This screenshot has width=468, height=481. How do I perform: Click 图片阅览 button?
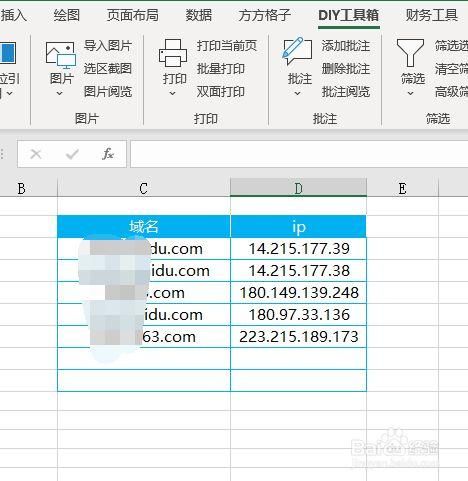pyautogui.click(x=108, y=92)
